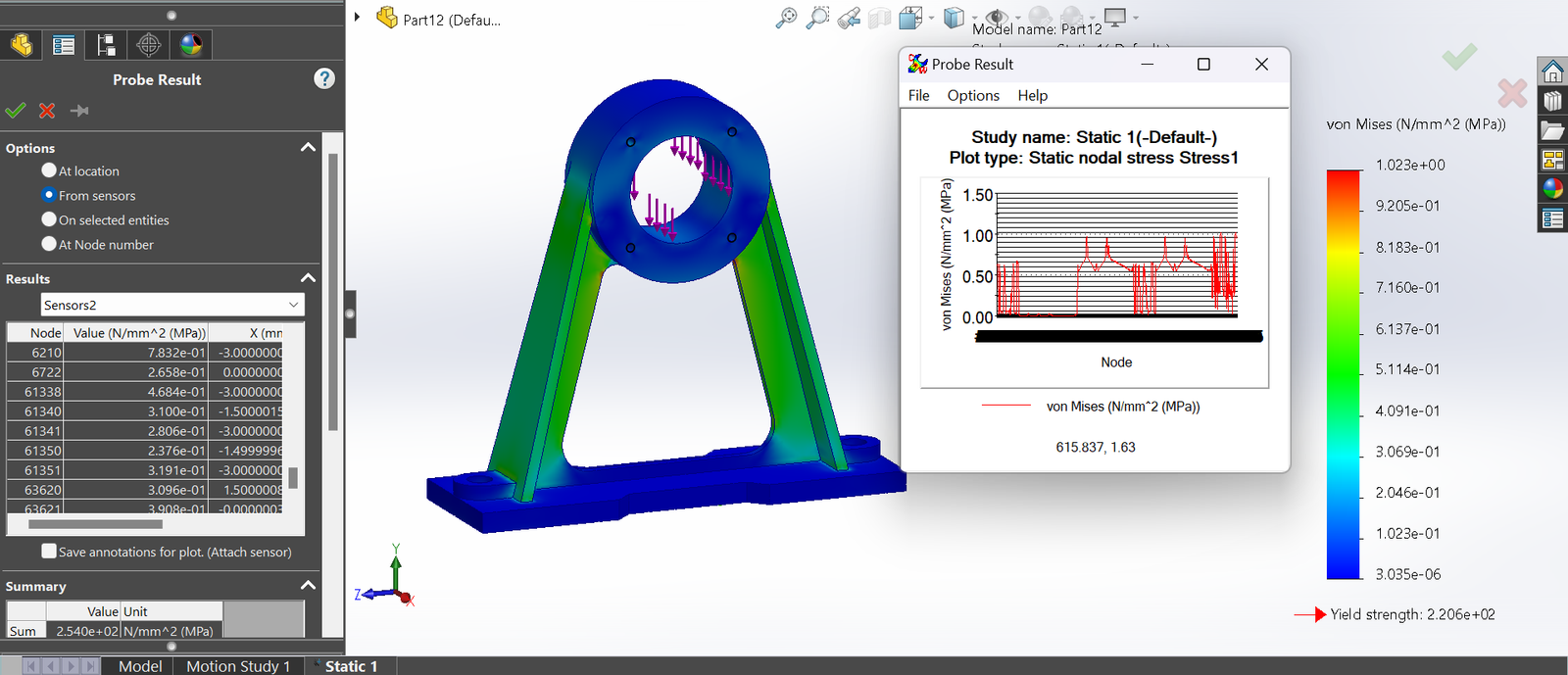
Task: Click the red X to cancel probe
Action: tap(47, 111)
